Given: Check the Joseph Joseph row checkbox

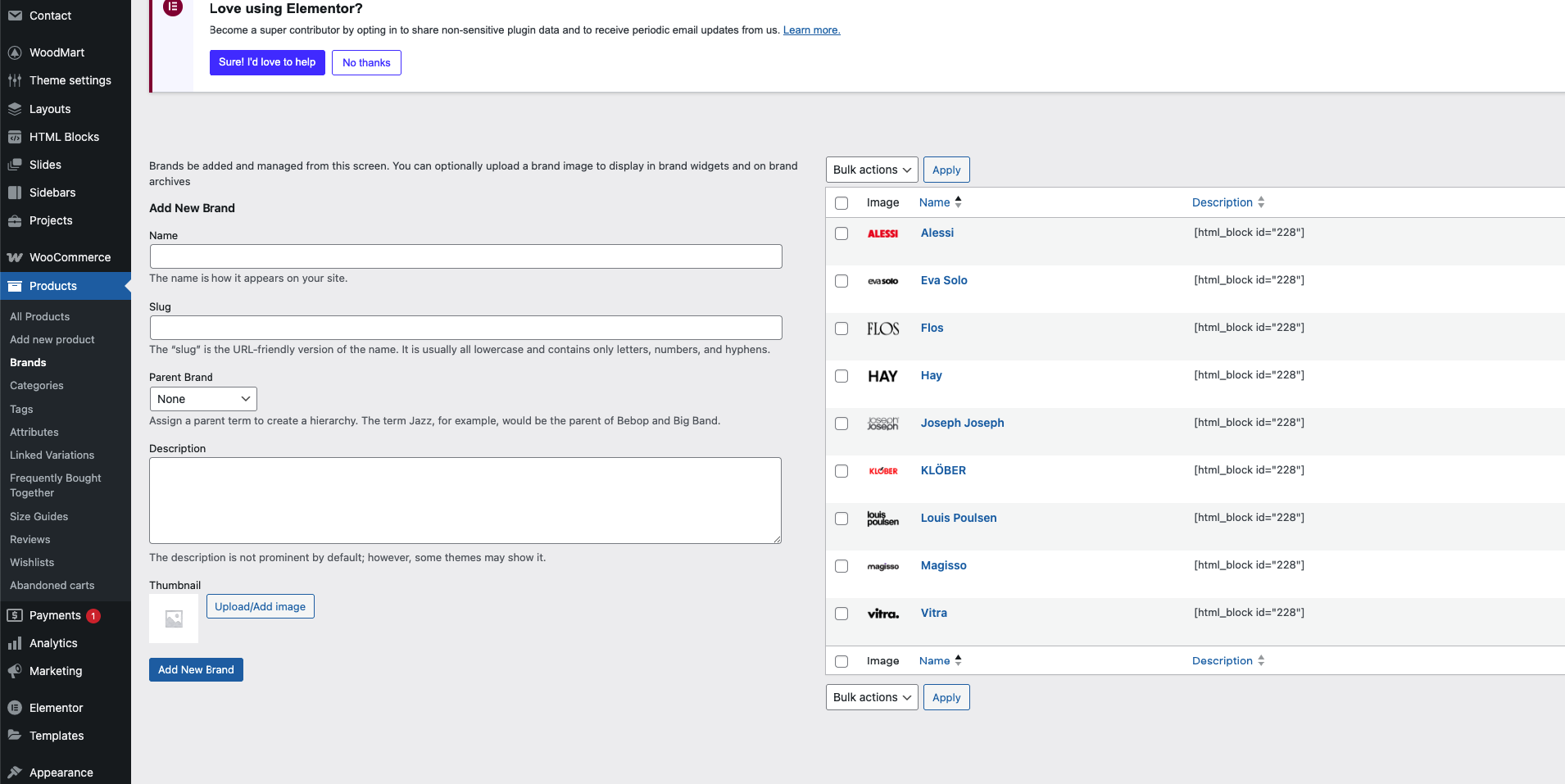Looking at the screenshot, I should [841, 424].
